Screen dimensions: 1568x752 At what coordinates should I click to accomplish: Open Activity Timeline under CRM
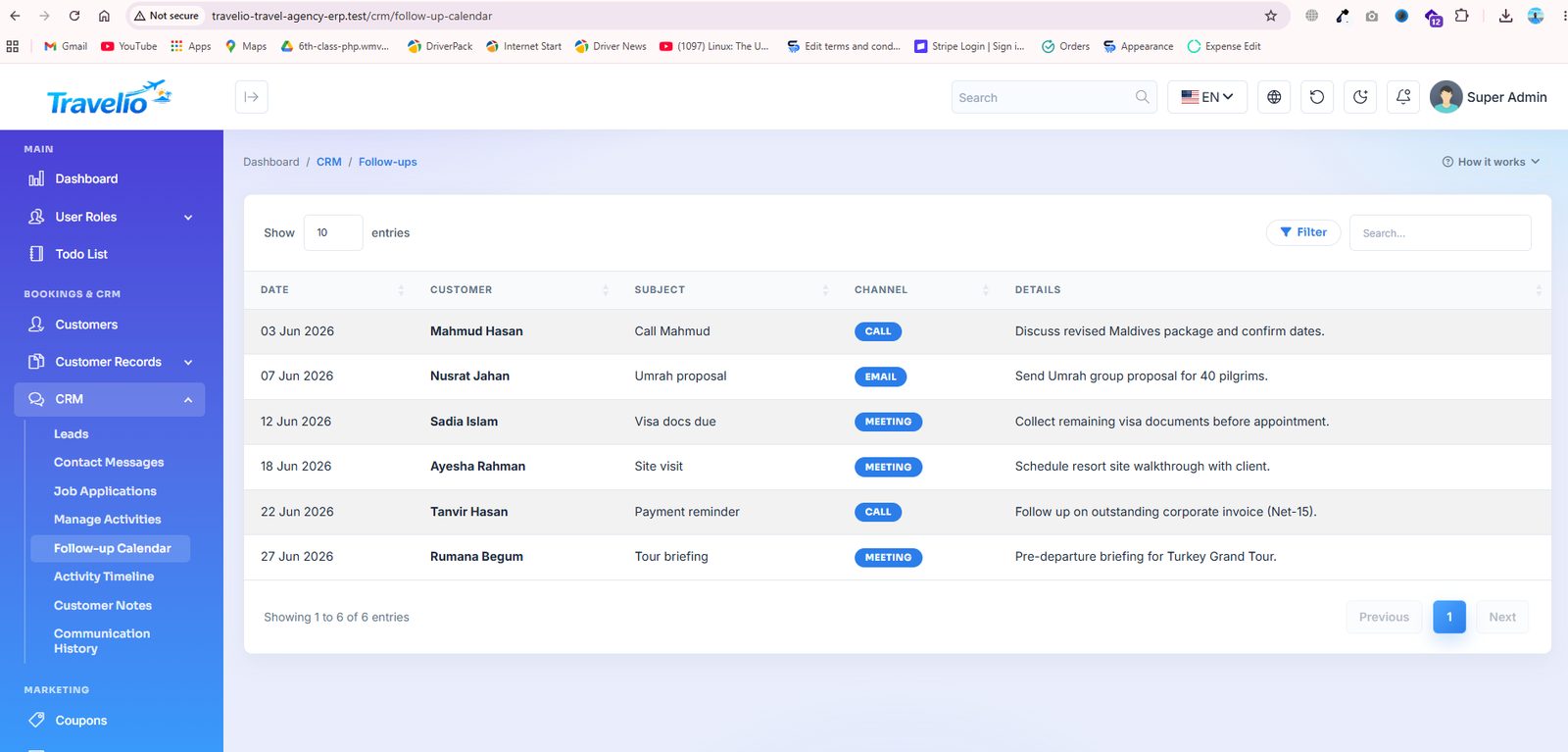pyautogui.click(x=104, y=577)
